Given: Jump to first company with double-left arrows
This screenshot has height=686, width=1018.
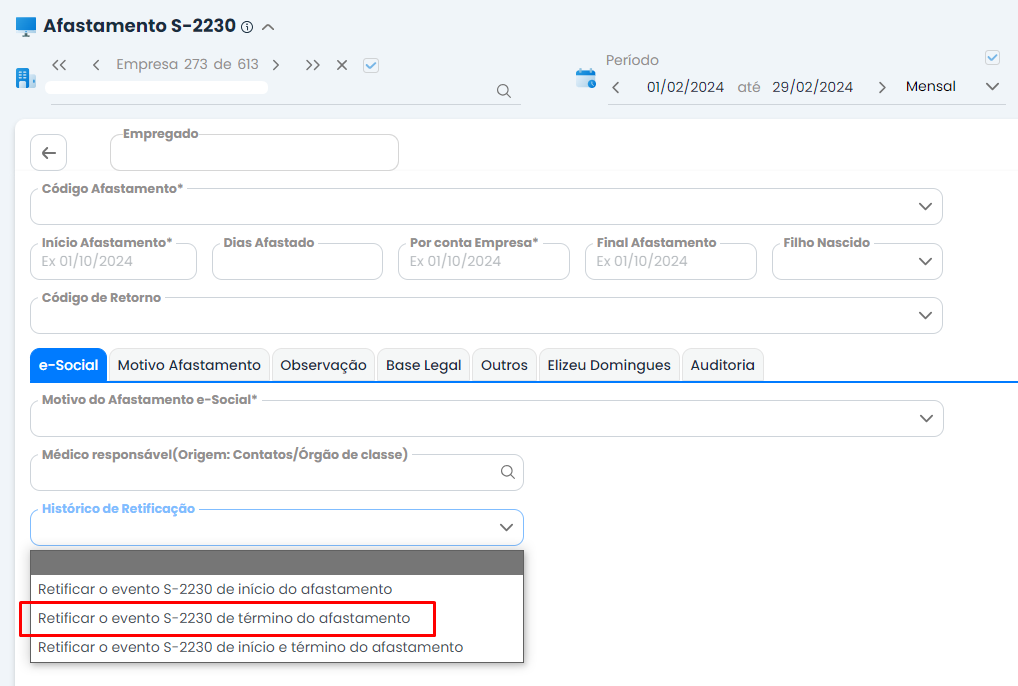Looking at the screenshot, I should (x=59, y=64).
